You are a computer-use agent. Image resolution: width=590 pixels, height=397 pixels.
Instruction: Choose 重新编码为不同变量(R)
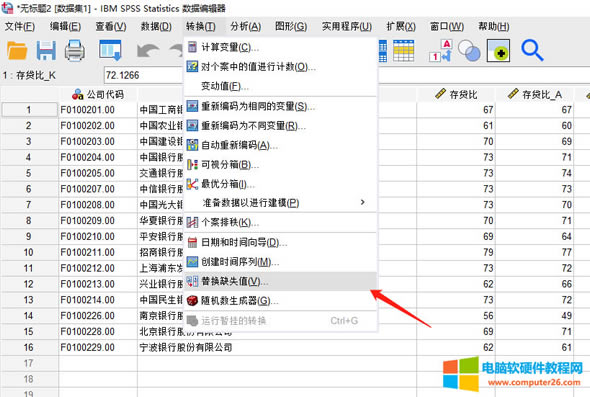280,125
